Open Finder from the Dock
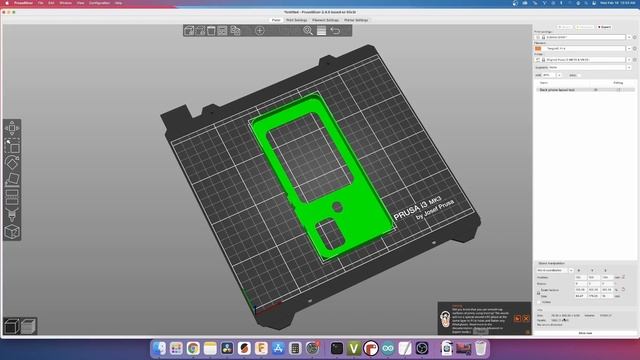This screenshot has width=640, height=360. point(159,348)
